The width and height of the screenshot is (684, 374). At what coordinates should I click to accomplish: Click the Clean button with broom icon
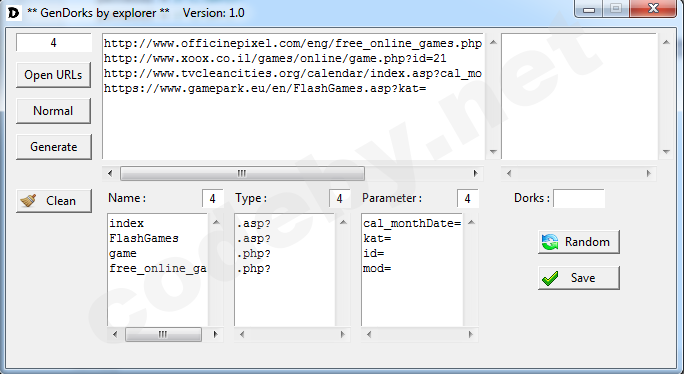pyautogui.click(x=53, y=201)
